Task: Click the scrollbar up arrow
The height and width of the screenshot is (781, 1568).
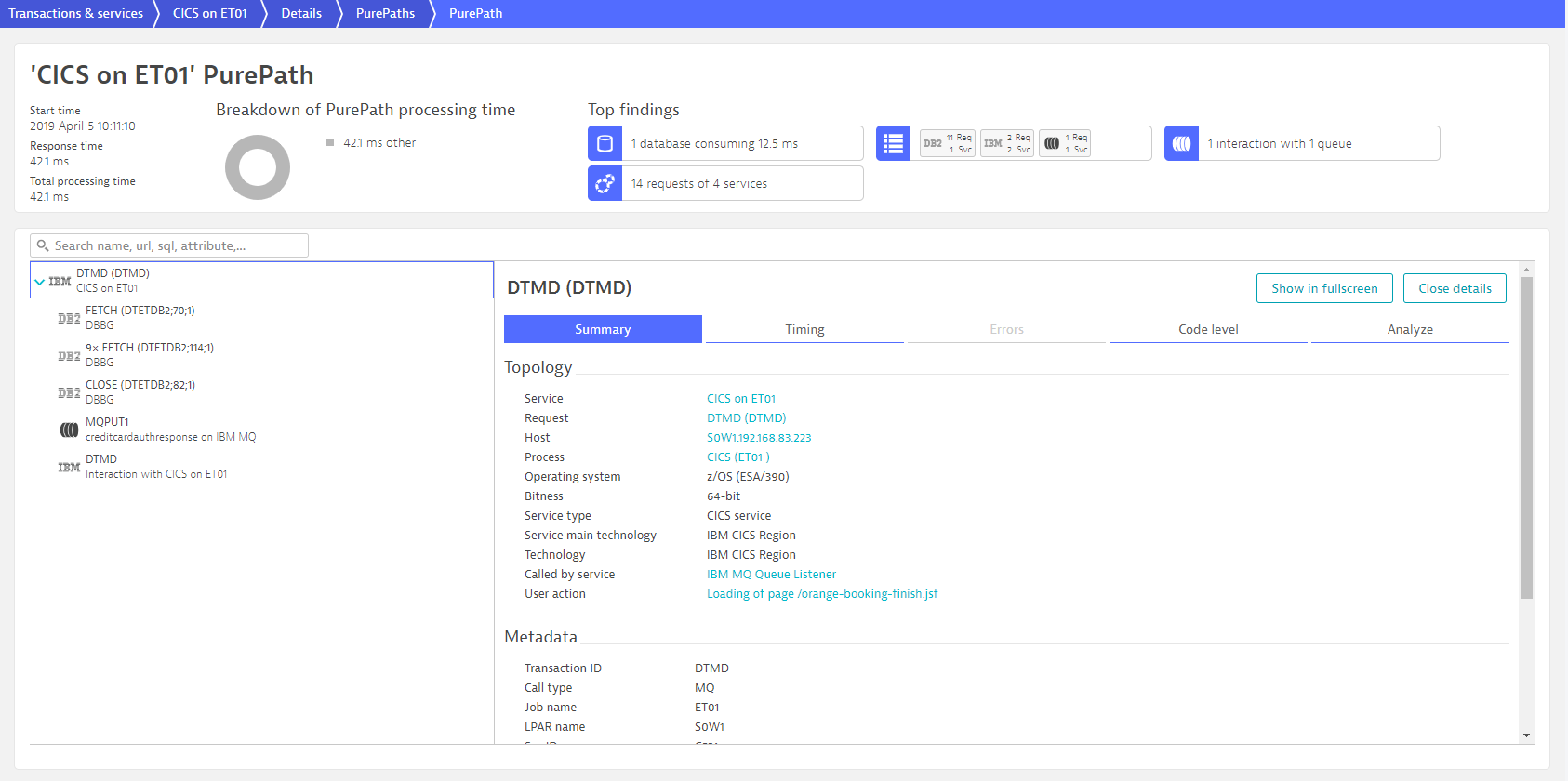Action: point(1526,270)
